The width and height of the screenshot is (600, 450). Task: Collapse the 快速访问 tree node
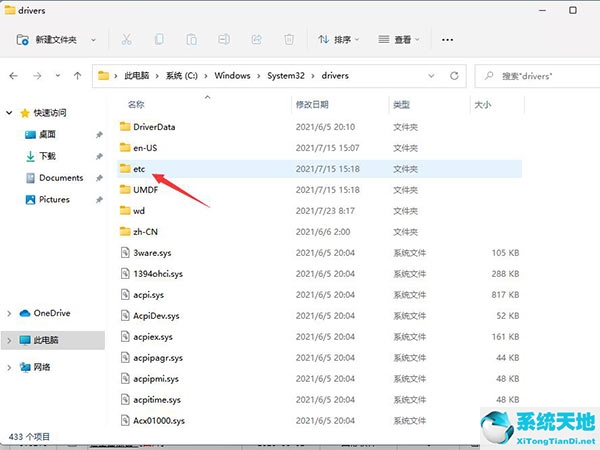[x=9, y=112]
